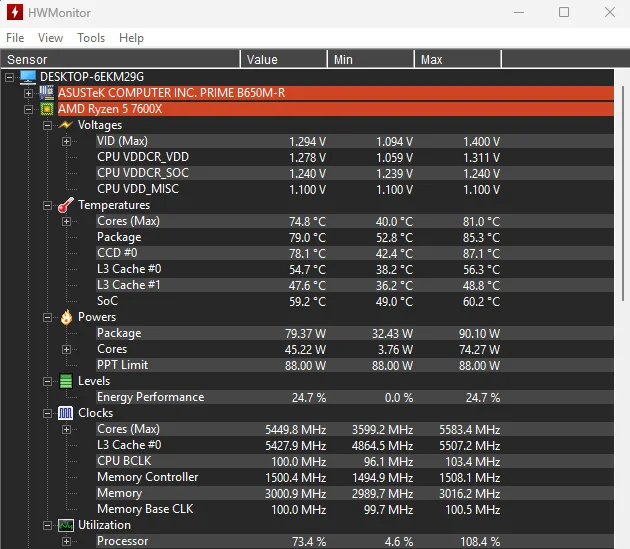The image size is (630, 549).
Task: Click the Value column header
Action: [284, 59]
